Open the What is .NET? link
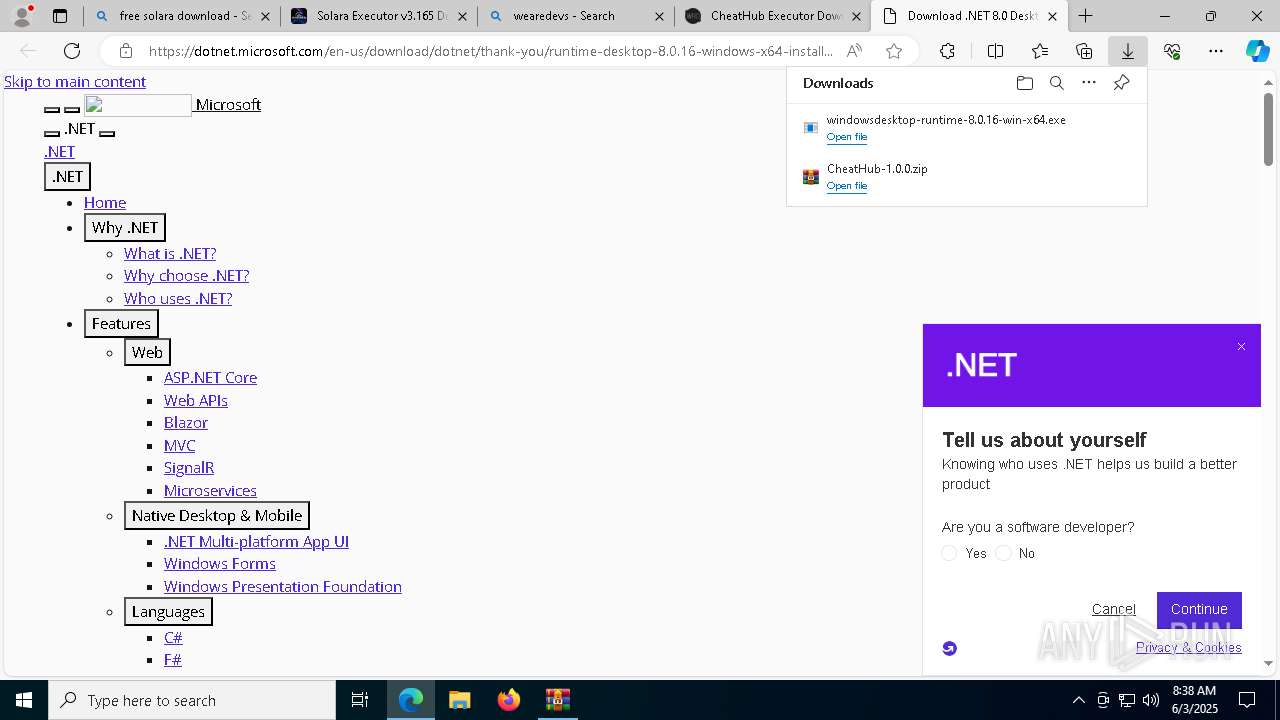The width and height of the screenshot is (1280, 720). [x=170, y=254]
